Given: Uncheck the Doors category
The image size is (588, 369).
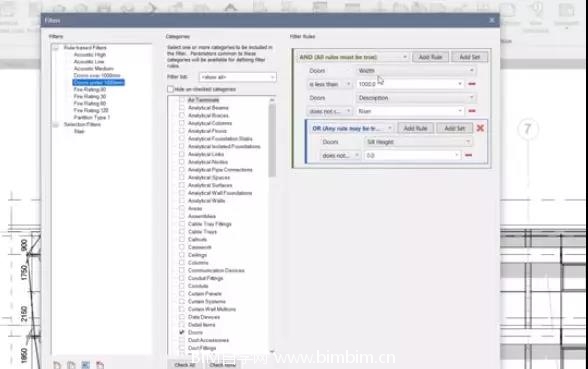Looking at the screenshot, I should click(x=182, y=332).
